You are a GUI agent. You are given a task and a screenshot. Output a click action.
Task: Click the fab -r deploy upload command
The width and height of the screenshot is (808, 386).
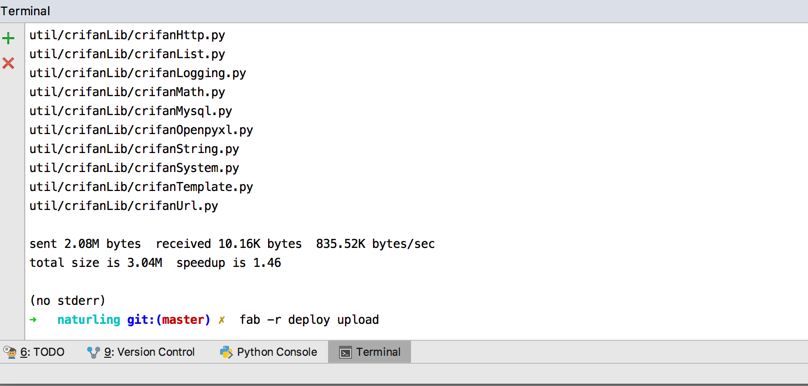pos(309,320)
